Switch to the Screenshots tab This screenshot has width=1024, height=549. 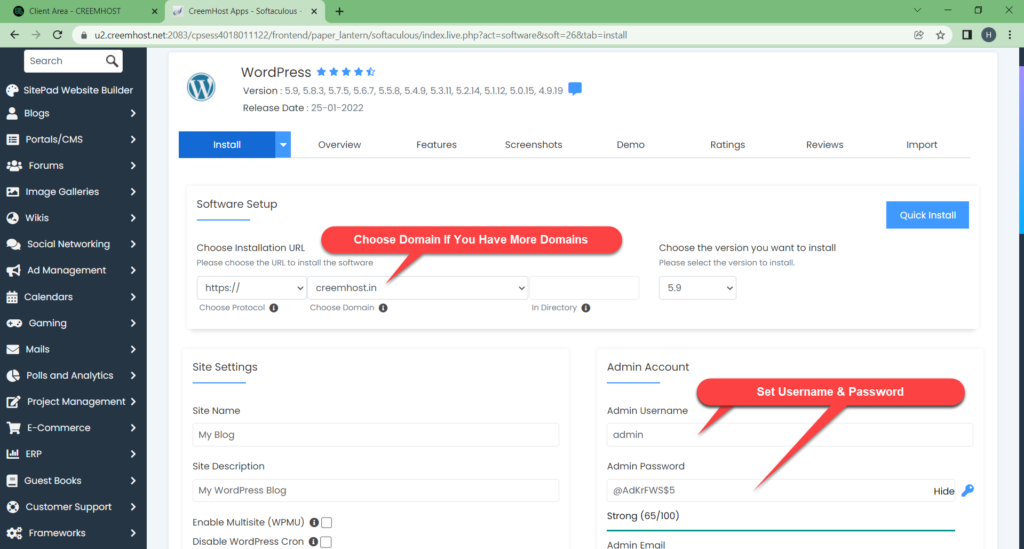534,145
